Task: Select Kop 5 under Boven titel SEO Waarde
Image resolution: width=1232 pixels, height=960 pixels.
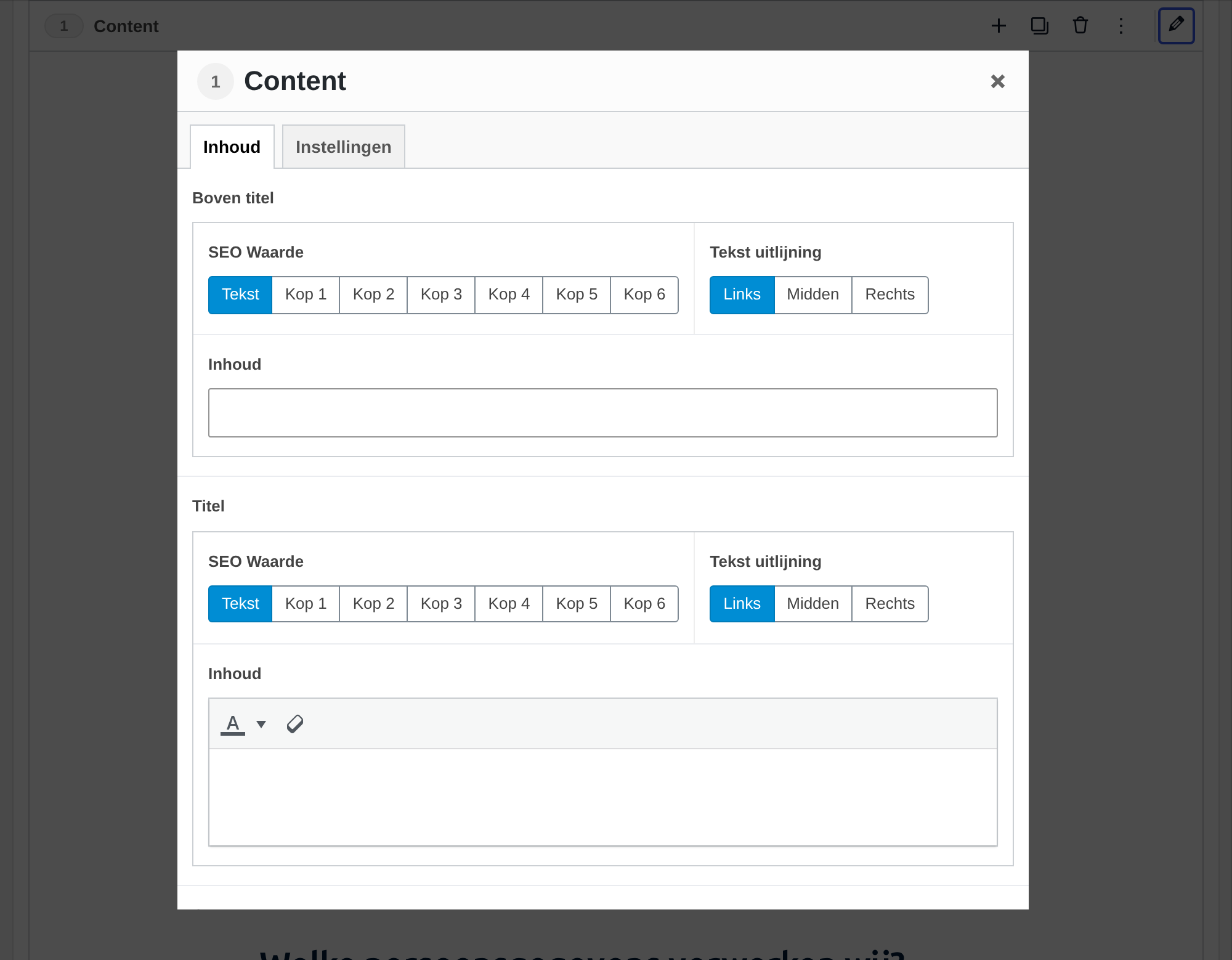Action: click(x=577, y=295)
